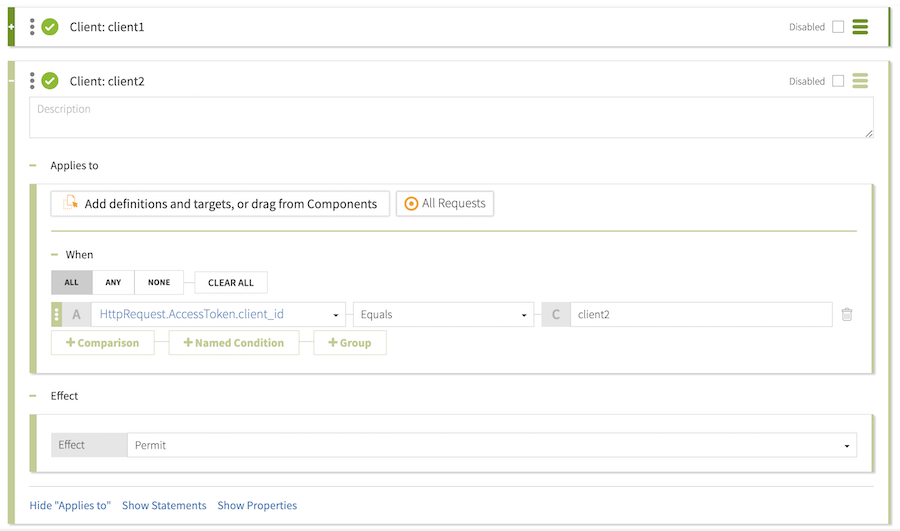Viewport: 900px width, 531px height.
Task: Click the CLEAR ALL button
Action: pos(231,282)
